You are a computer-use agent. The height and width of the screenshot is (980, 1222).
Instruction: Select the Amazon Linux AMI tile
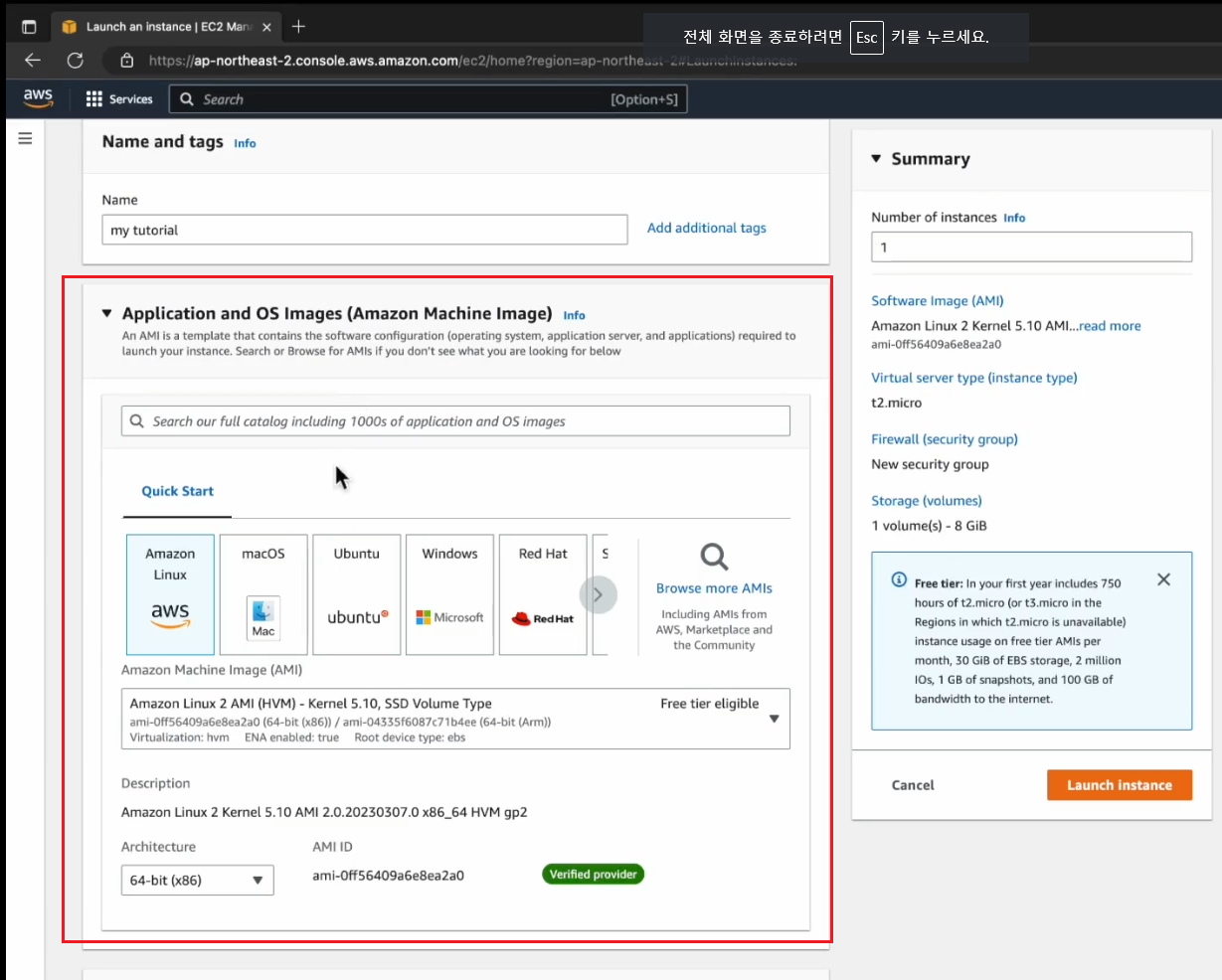pyautogui.click(x=170, y=594)
